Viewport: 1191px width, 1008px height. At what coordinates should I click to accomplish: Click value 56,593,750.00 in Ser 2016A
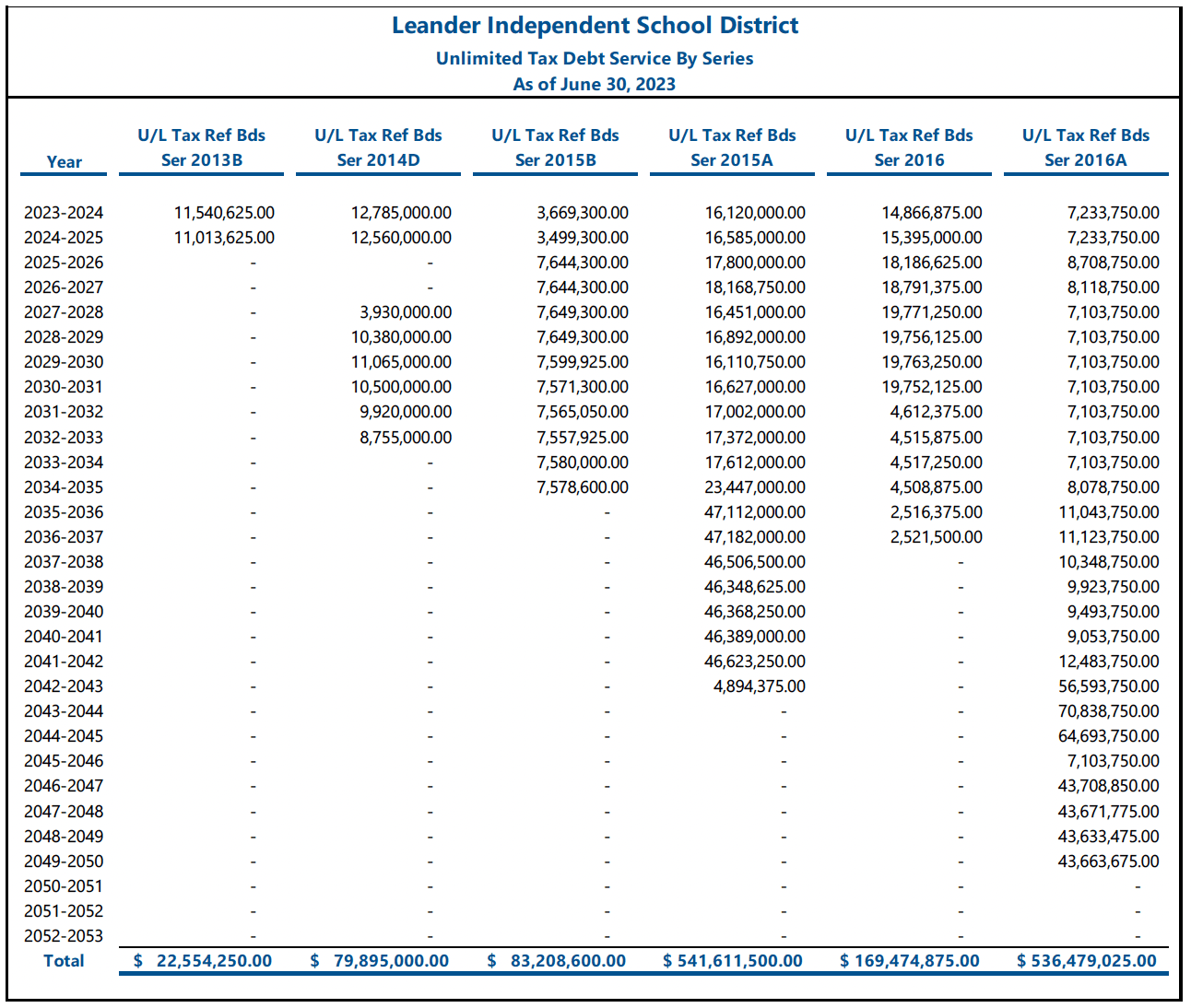pyautogui.click(x=1109, y=686)
